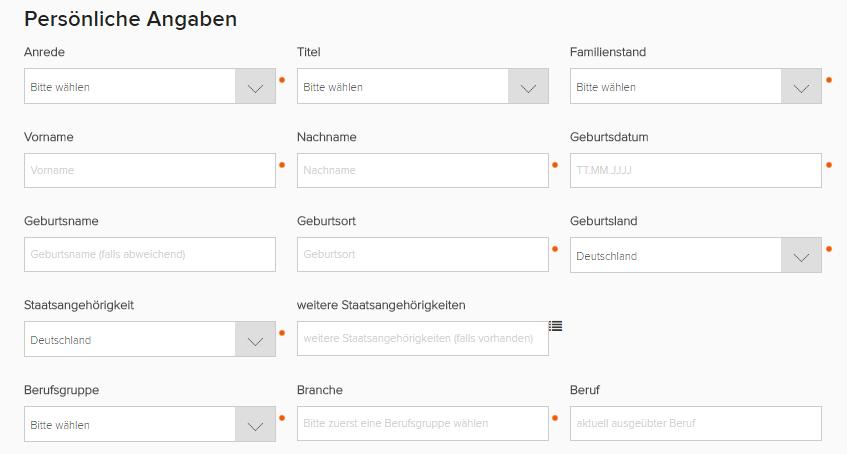Click the Geburtsname input box
Viewport: 847px width, 454px height.
coord(150,255)
